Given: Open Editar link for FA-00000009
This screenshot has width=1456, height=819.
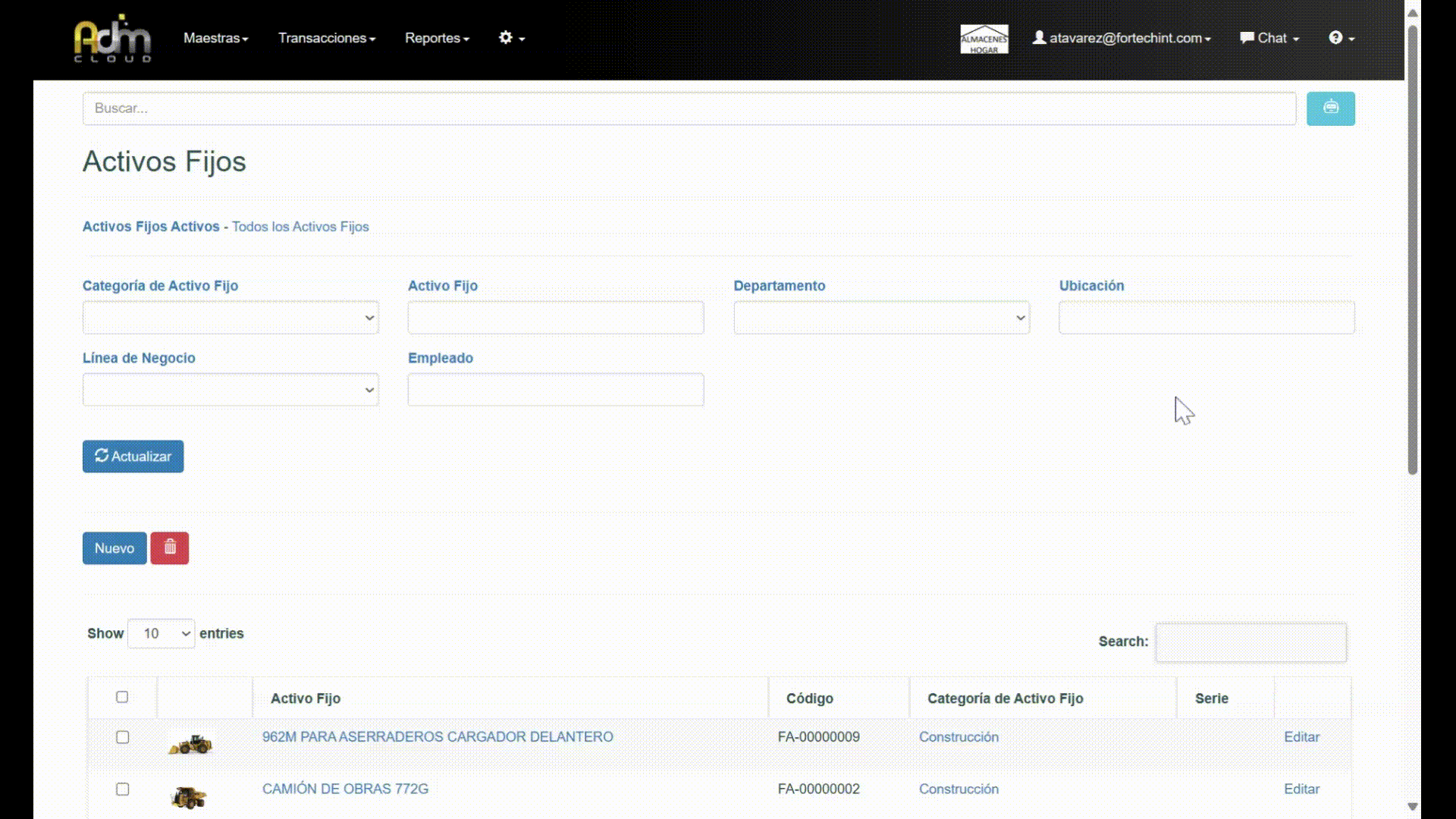Looking at the screenshot, I should coord(1301,737).
